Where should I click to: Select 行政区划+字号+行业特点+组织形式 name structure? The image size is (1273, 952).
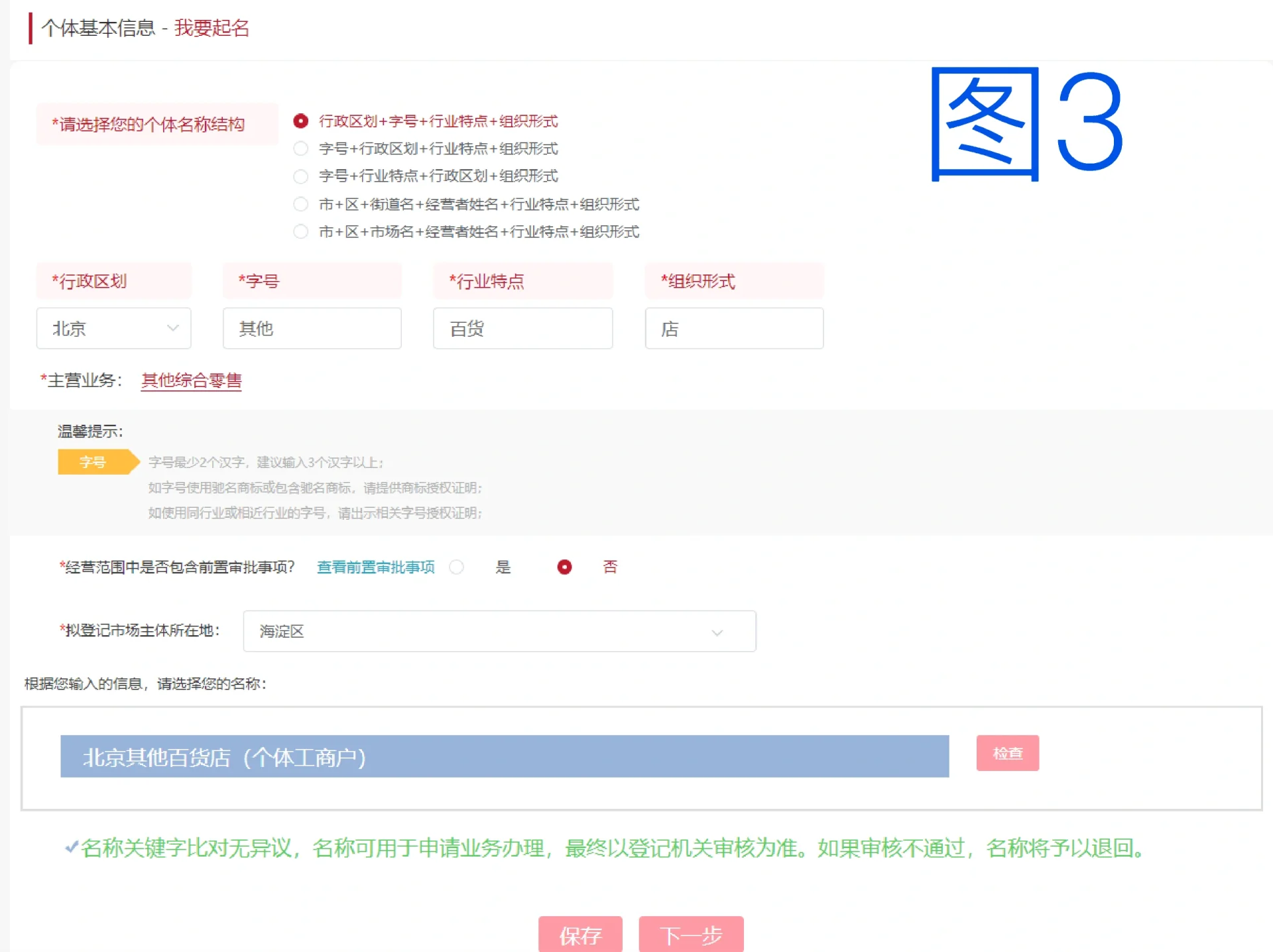pos(300,121)
